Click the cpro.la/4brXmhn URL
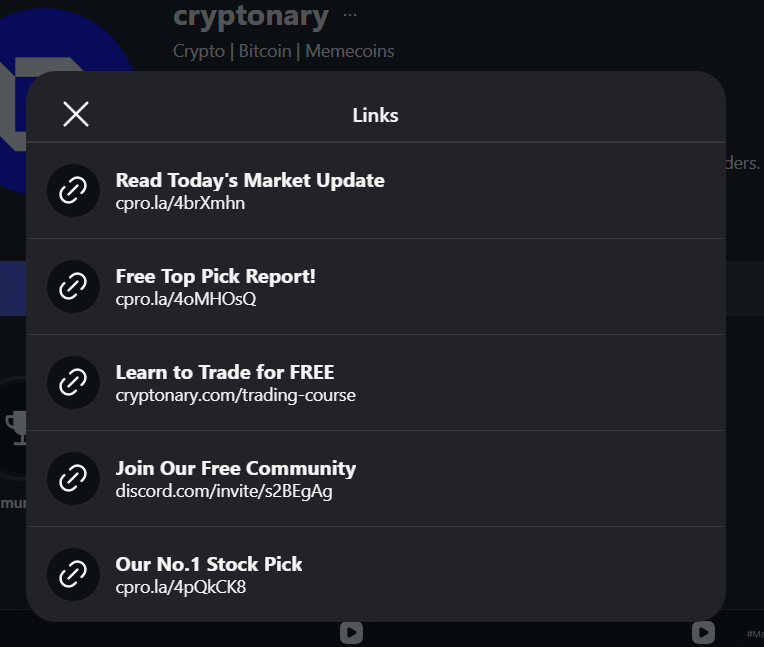This screenshot has height=647, width=764. (x=180, y=203)
